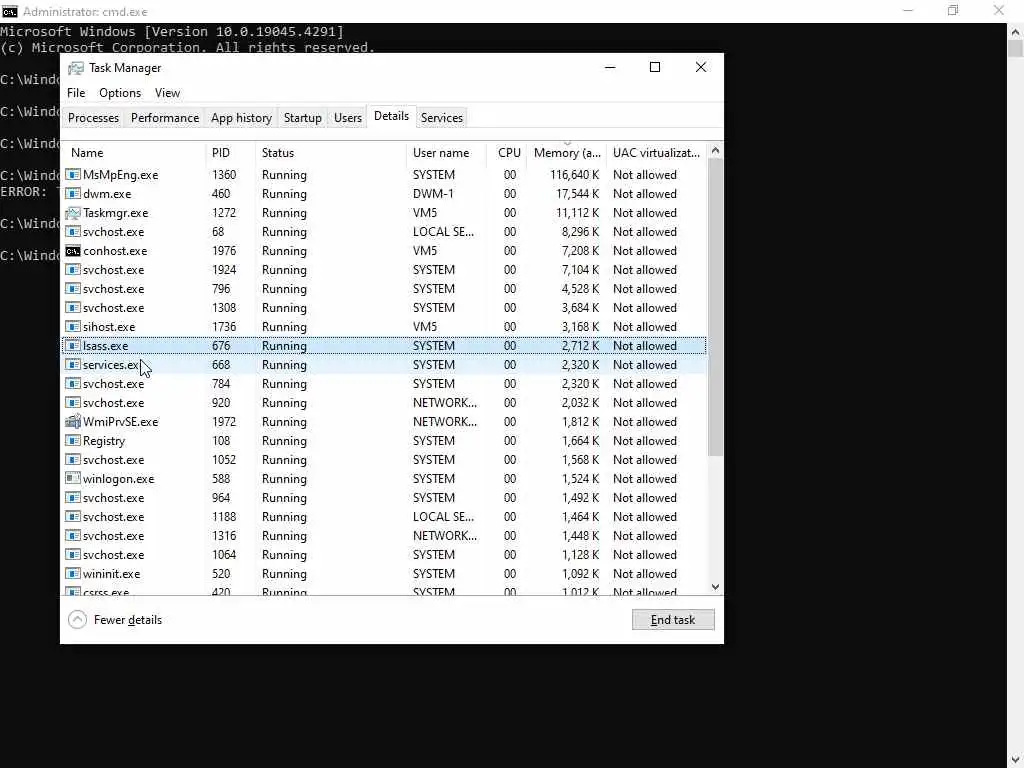Click icon of svchost.exe with PID 920
Screen dimensions: 1024x768
(x=73, y=403)
